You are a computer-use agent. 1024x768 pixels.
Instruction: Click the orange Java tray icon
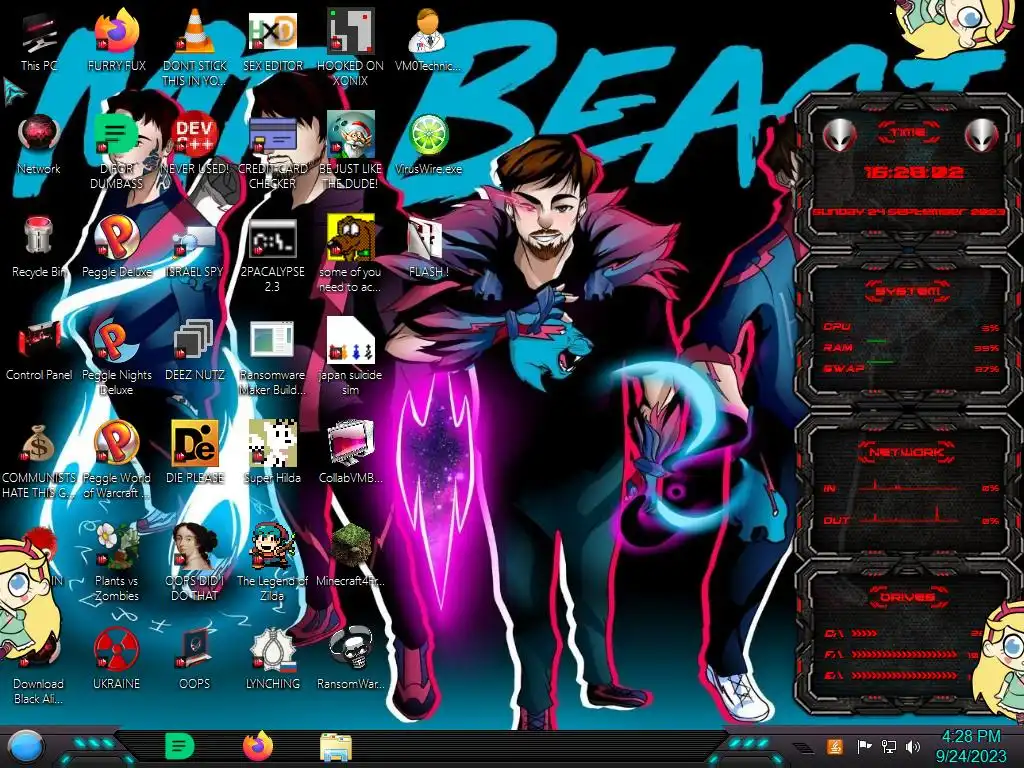coord(834,746)
